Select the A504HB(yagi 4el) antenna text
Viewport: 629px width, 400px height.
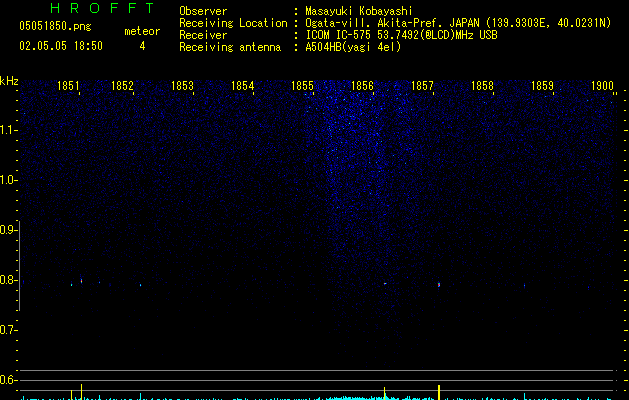pyautogui.click(x=353, y=47)
